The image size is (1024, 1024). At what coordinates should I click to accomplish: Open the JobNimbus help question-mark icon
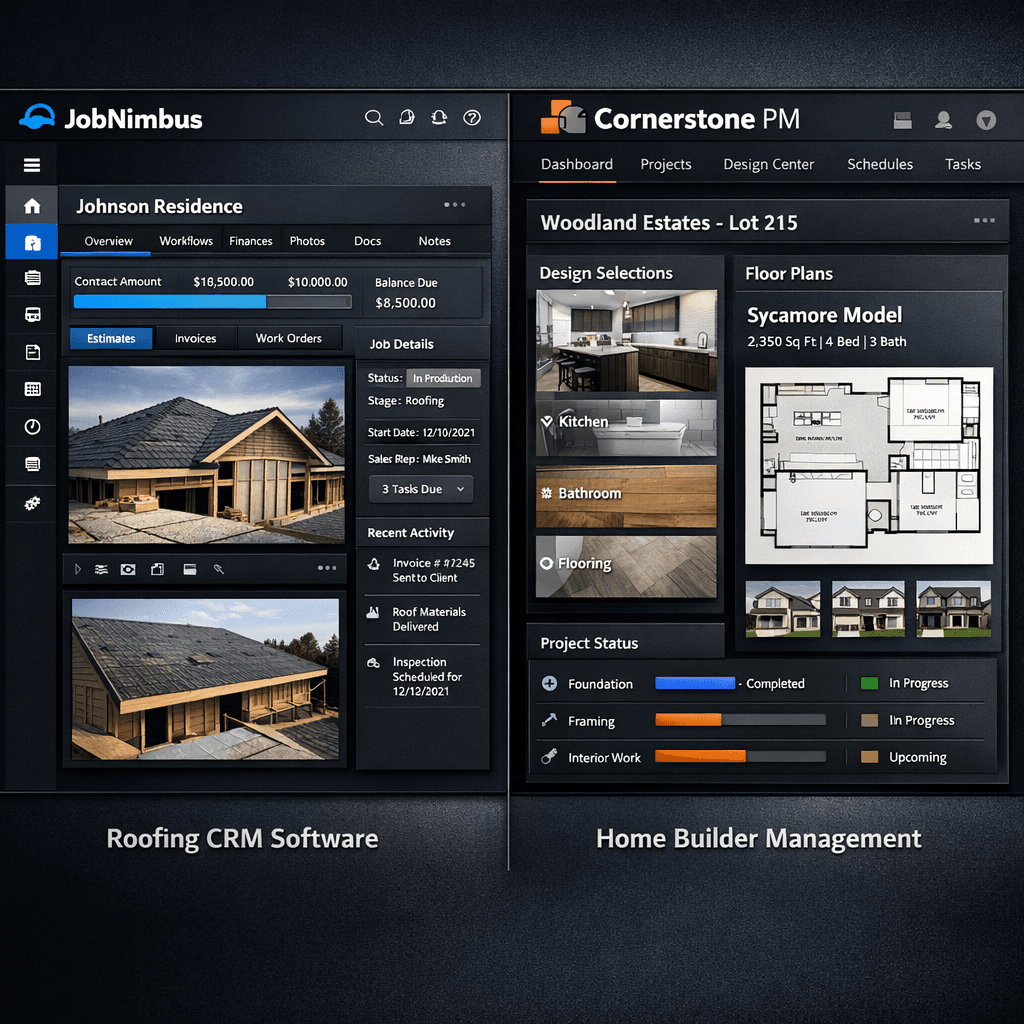[472, 118]
